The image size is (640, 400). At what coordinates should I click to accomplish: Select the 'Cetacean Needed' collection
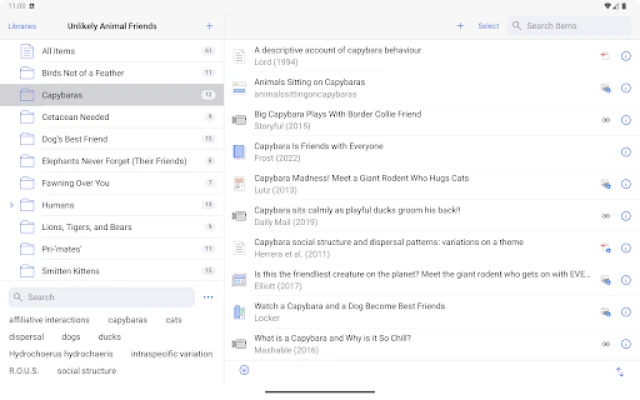coord(75,117)
